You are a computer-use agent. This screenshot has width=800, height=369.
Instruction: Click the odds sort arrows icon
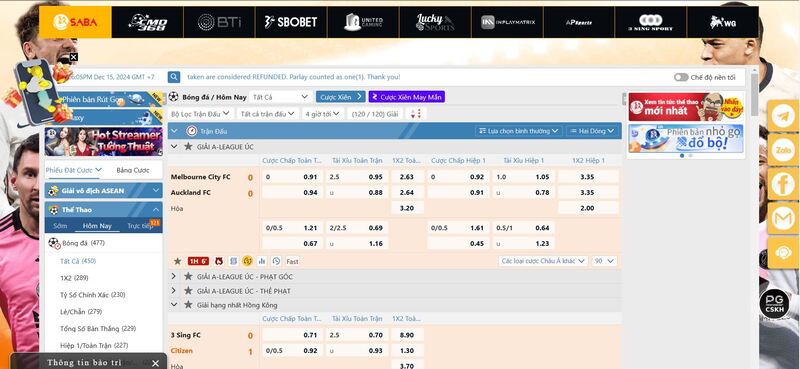tap(416, 114)
